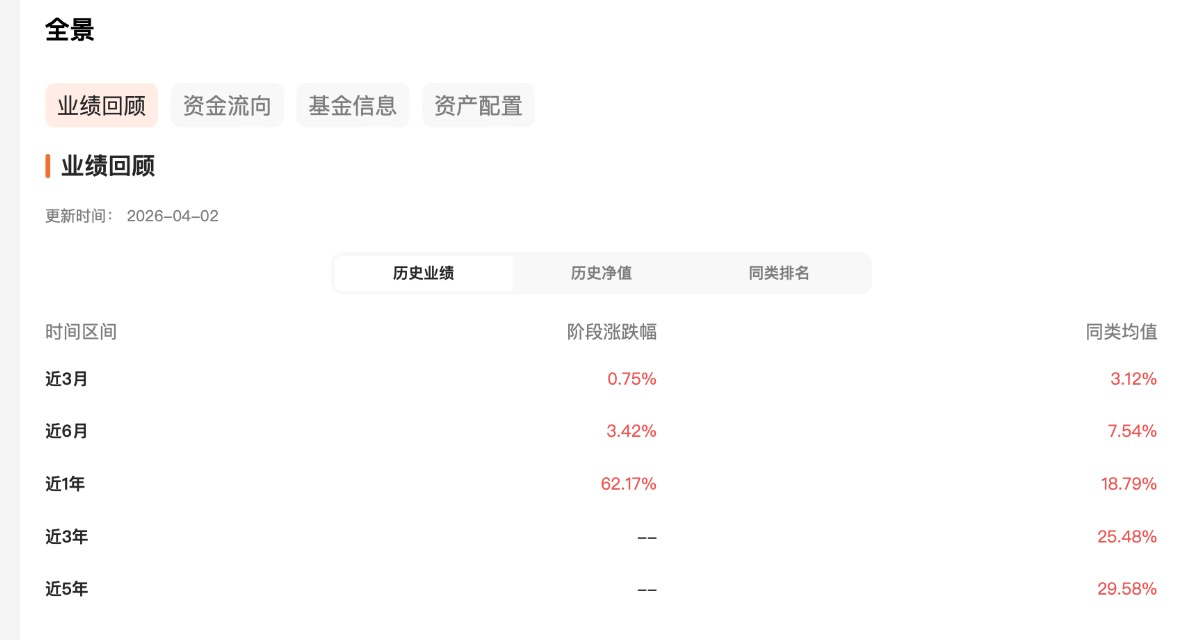Select the 62.17% one-year return
The height and width of the screenshot is (640, 1182).
coord(627,483)
